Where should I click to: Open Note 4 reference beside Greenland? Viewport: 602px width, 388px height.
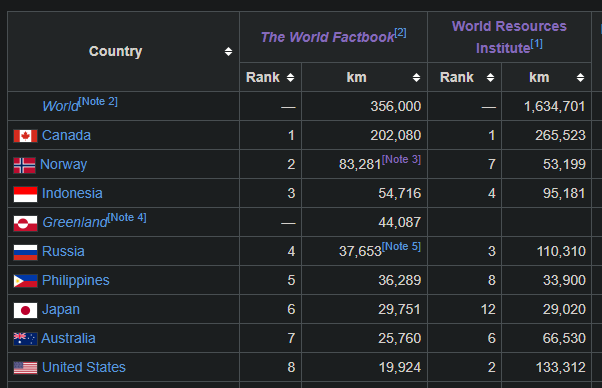pos(127,218)
